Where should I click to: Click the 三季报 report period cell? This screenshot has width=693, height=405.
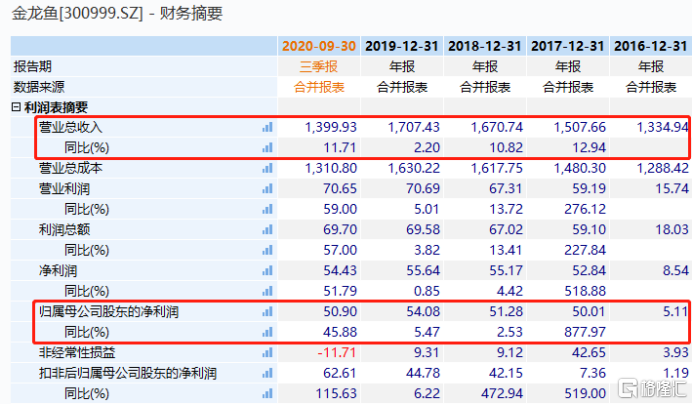[319, 67]
